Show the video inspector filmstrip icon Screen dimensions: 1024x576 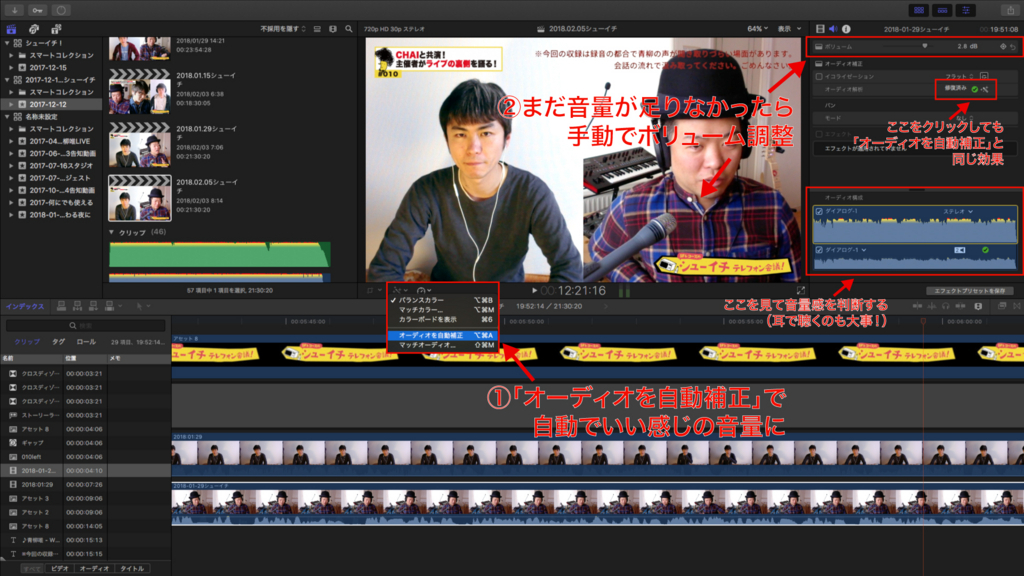click(820, 29)
